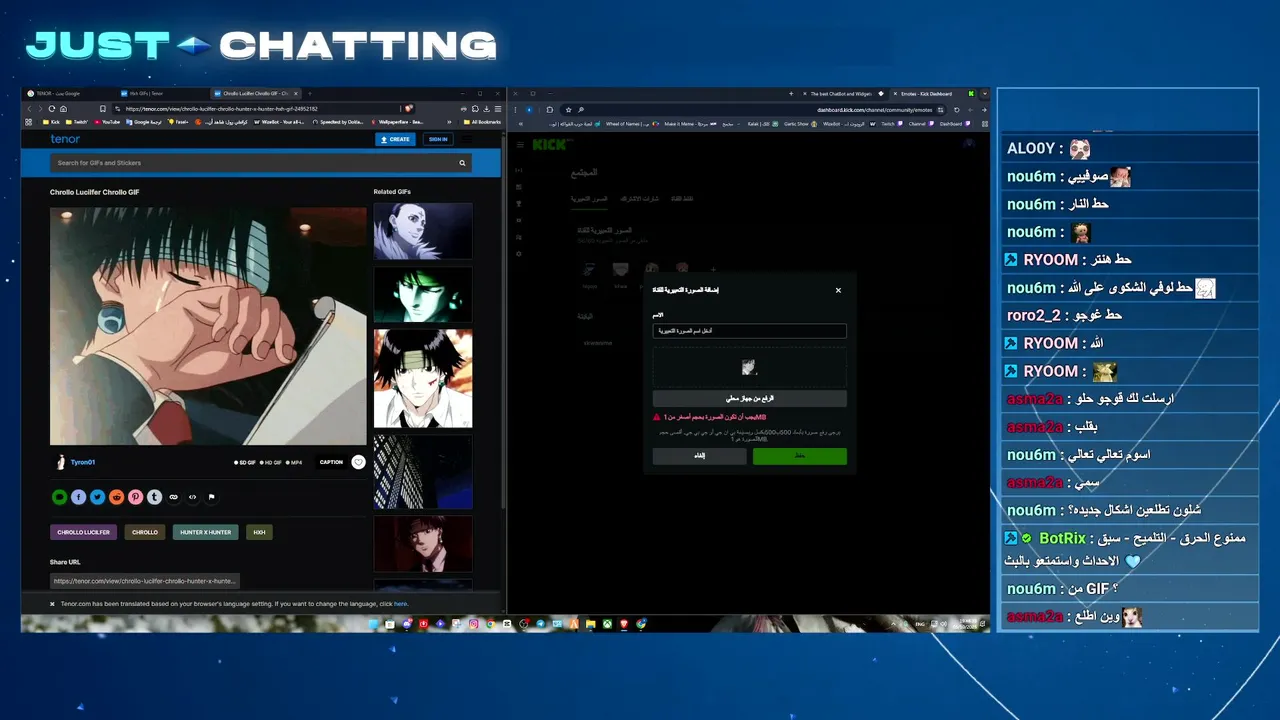The image size is (1280, 720).
Task: Click the green save button in dialog
Action: pos(800,456)
